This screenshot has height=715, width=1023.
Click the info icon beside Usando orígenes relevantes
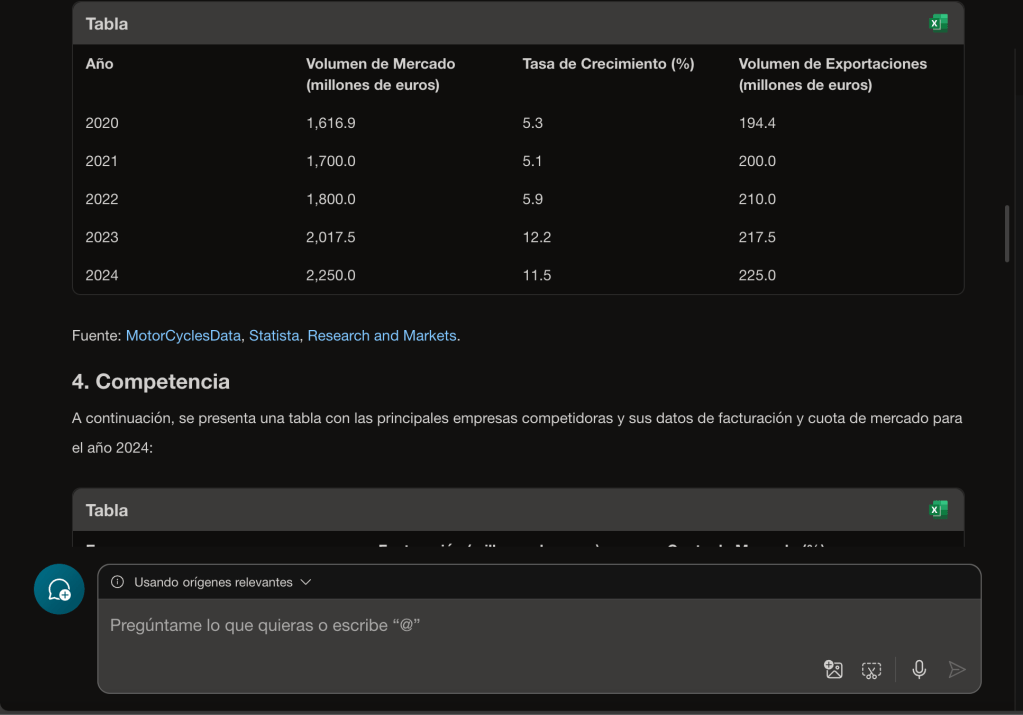pyautogui.click(x=118, y=582)
